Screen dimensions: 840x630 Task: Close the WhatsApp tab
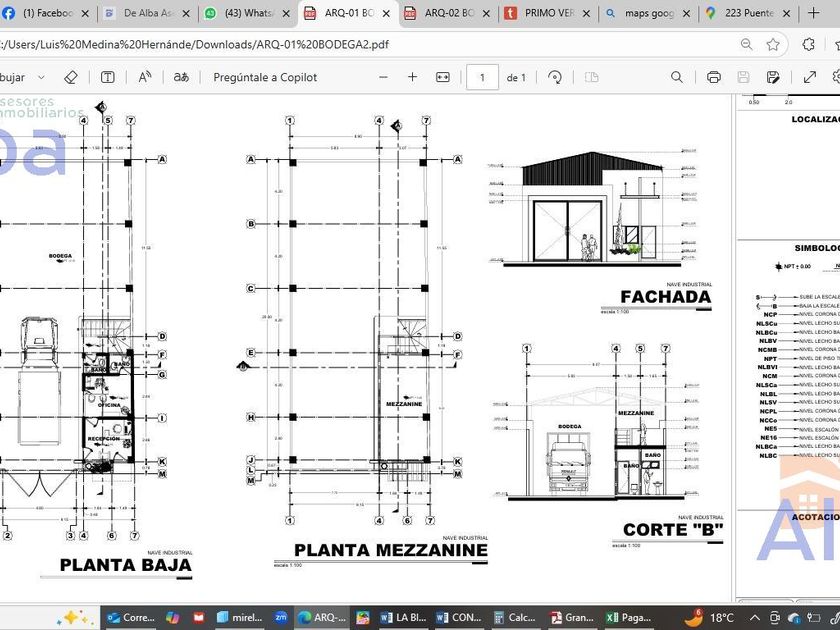[x=286, y=14]
